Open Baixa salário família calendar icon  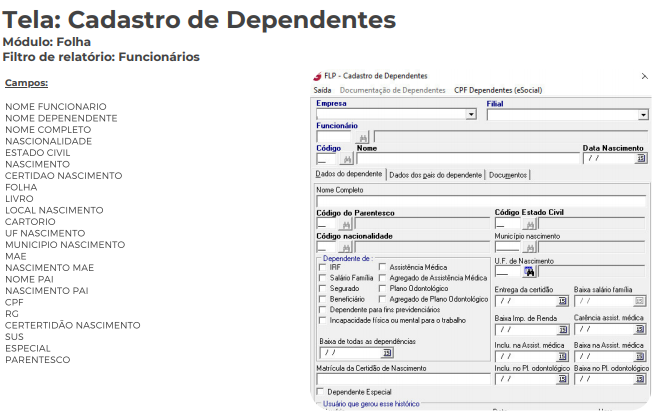click(639, 301)
